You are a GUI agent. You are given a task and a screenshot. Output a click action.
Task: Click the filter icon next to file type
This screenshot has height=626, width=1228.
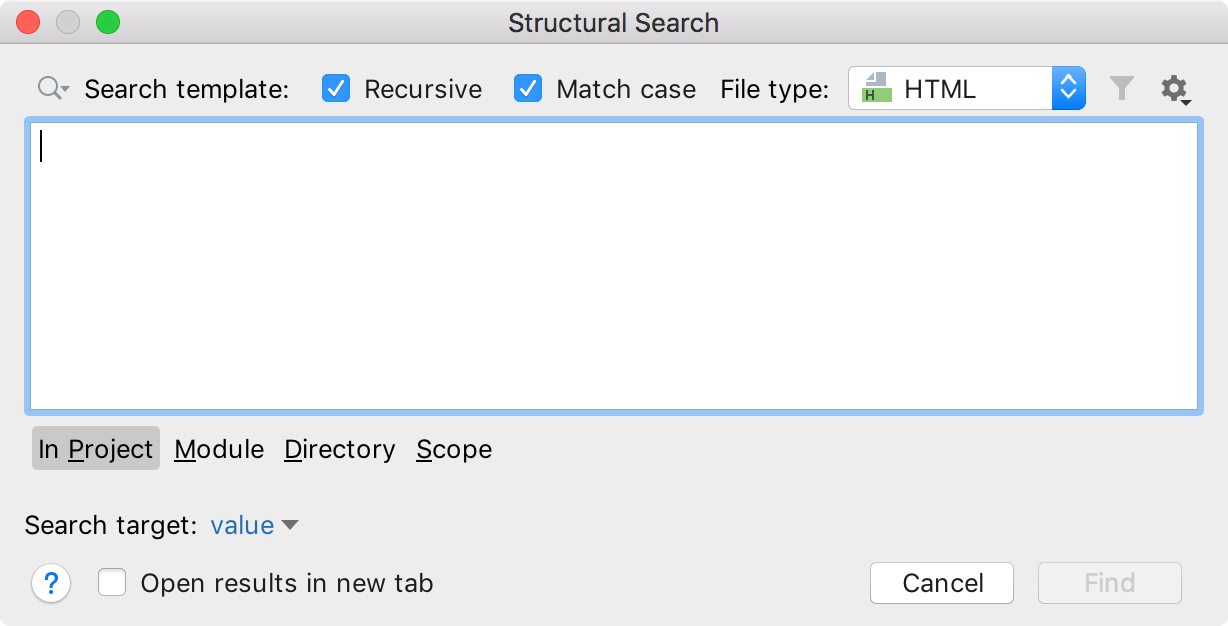tap(1121, 88)
